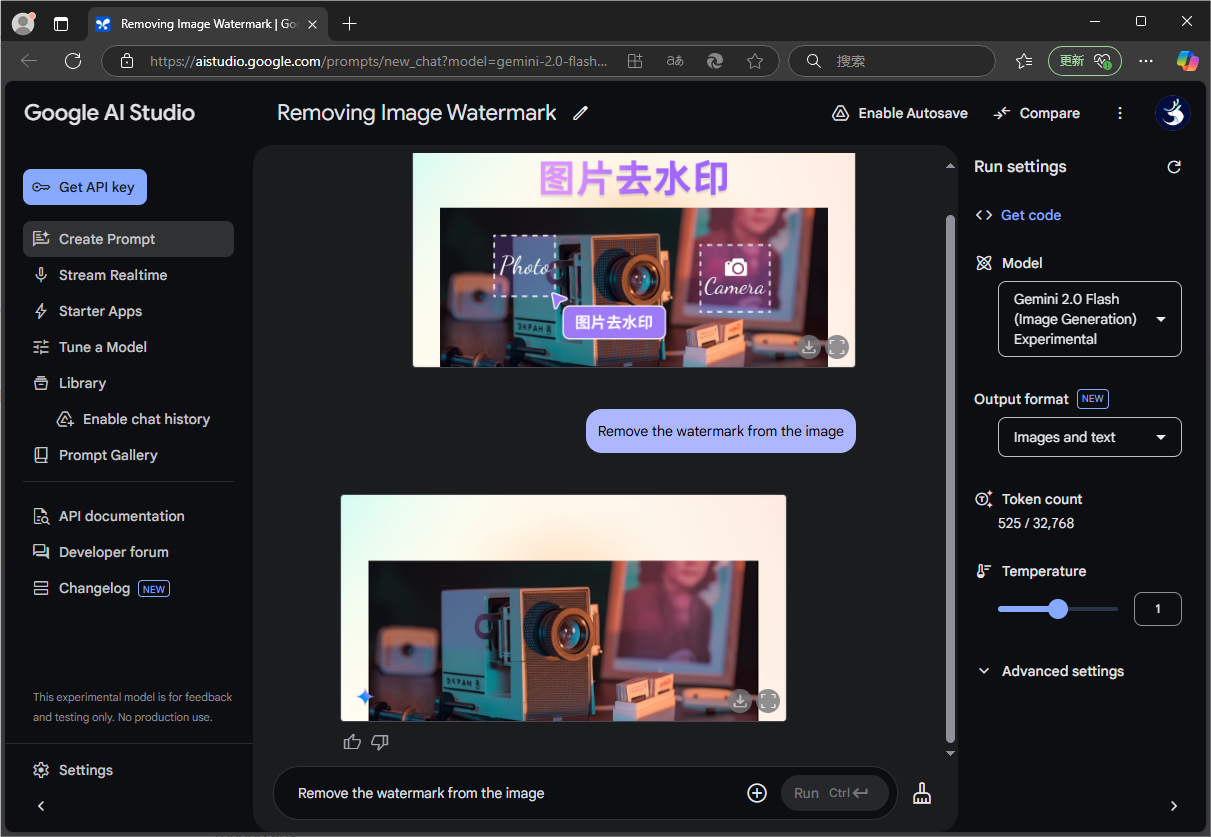The width and height of the screenshot is (1211, 837).
Task: Click the Get API key button
Action: [x=85, y=187]
